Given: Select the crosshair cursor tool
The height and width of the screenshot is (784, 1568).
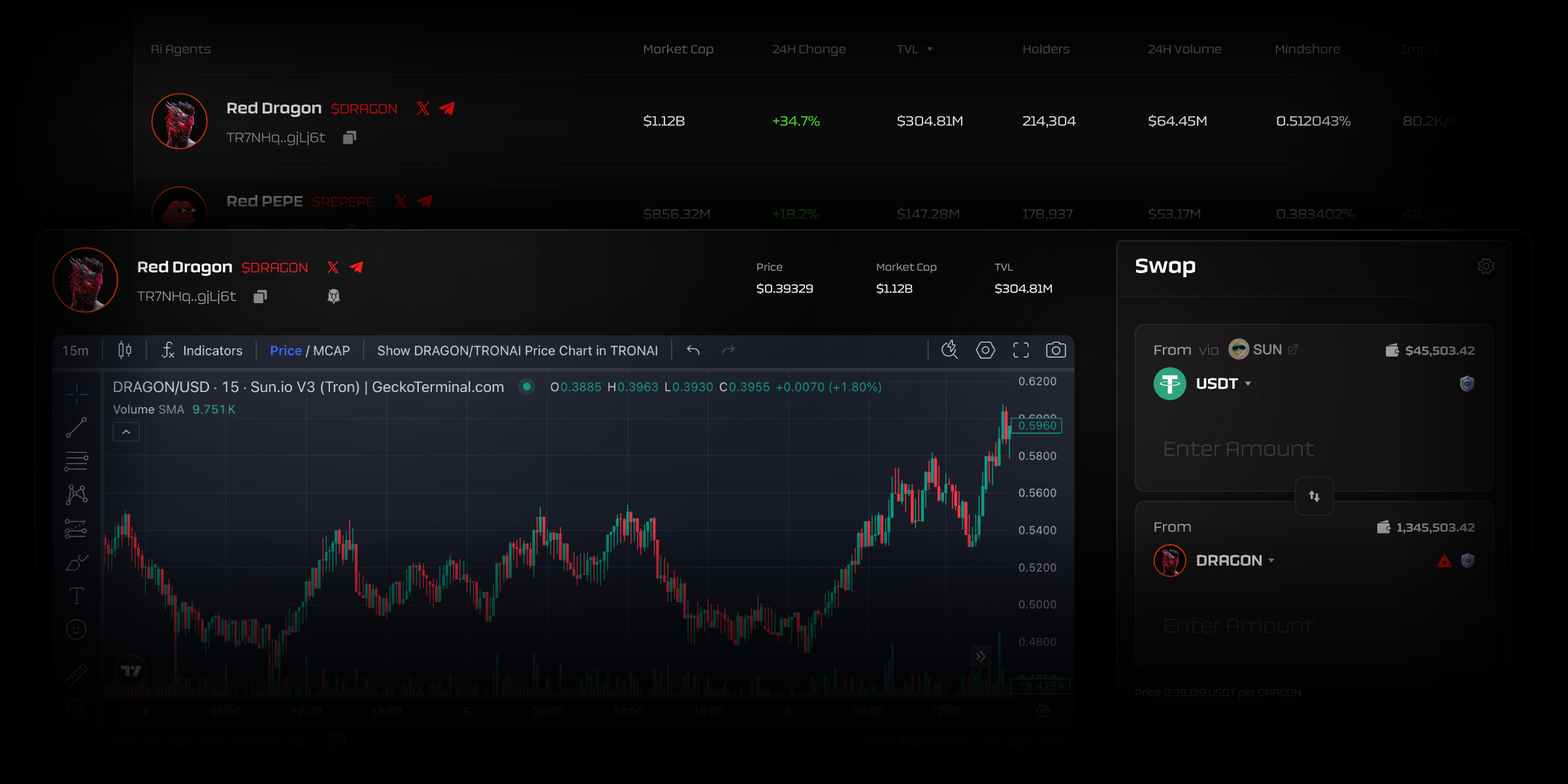Looking at the screenshot, I should [x=76, y=394].
